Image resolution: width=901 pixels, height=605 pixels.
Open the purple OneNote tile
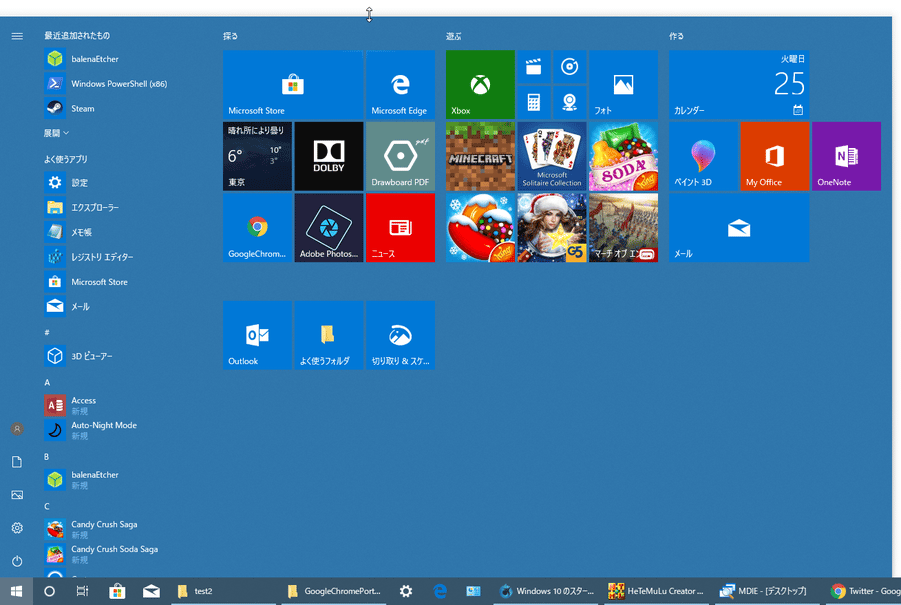click(846, 156)
